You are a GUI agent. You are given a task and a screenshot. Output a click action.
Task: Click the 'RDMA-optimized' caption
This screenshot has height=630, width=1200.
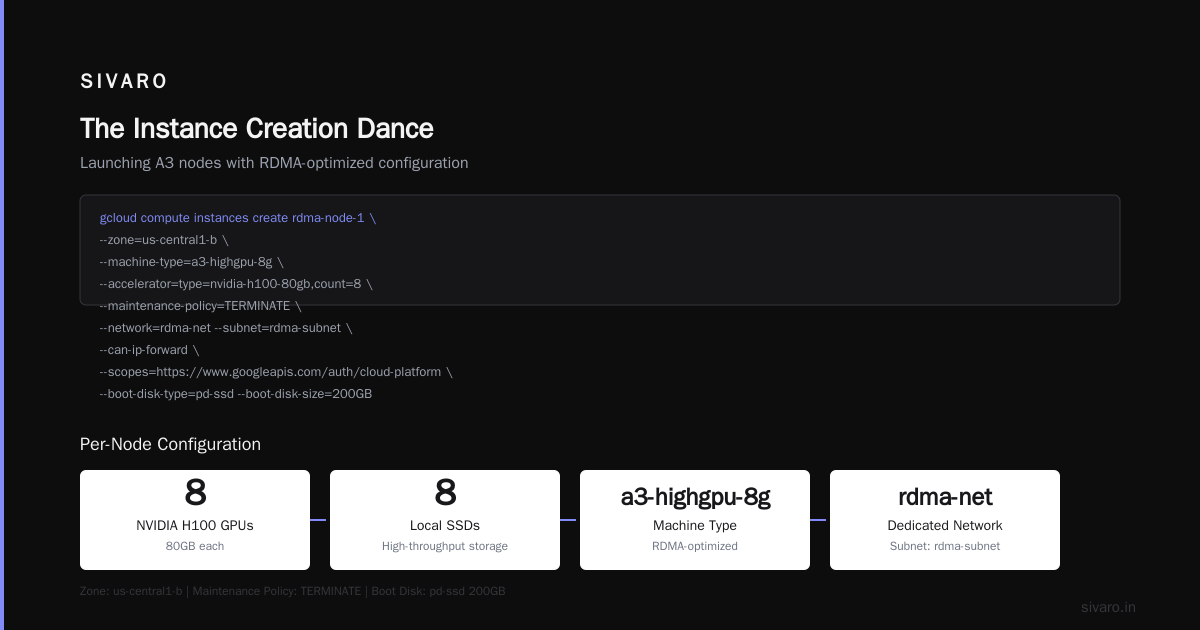pos(695,546)
